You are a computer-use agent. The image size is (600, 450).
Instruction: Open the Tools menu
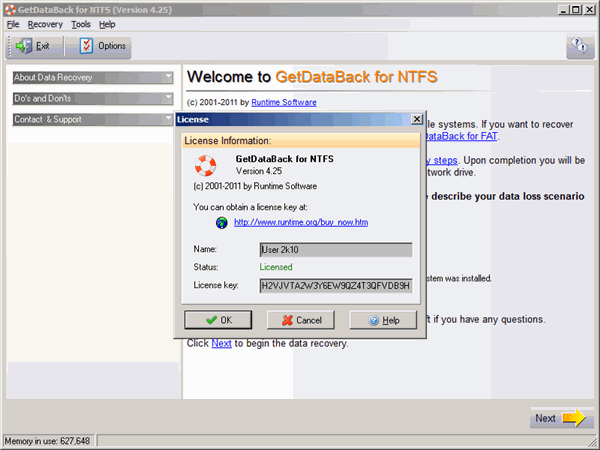(x=81, y=24)
